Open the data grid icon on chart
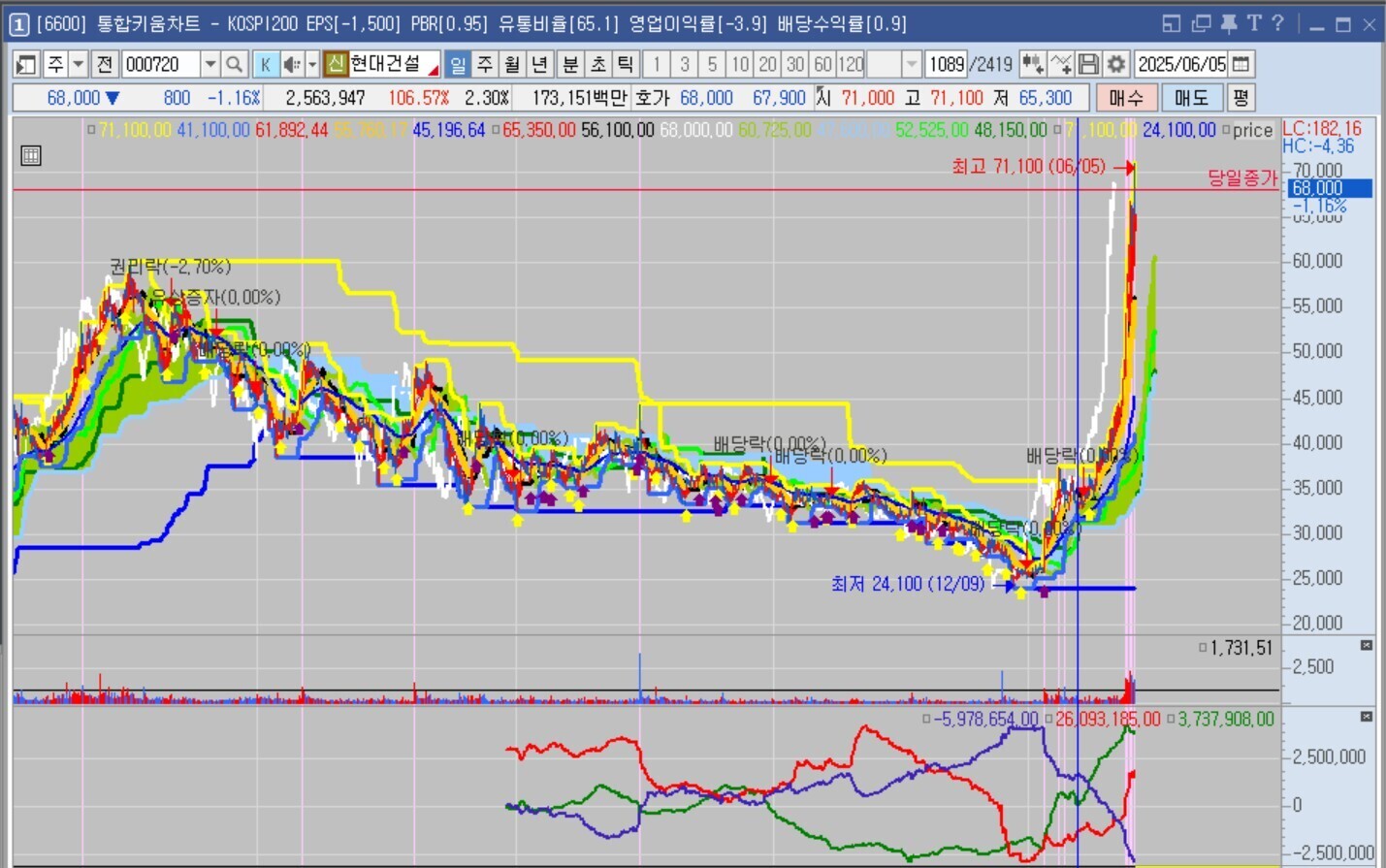Image resolution: width=1386 pixels, height=868 pixels. (x=31, y=155)
